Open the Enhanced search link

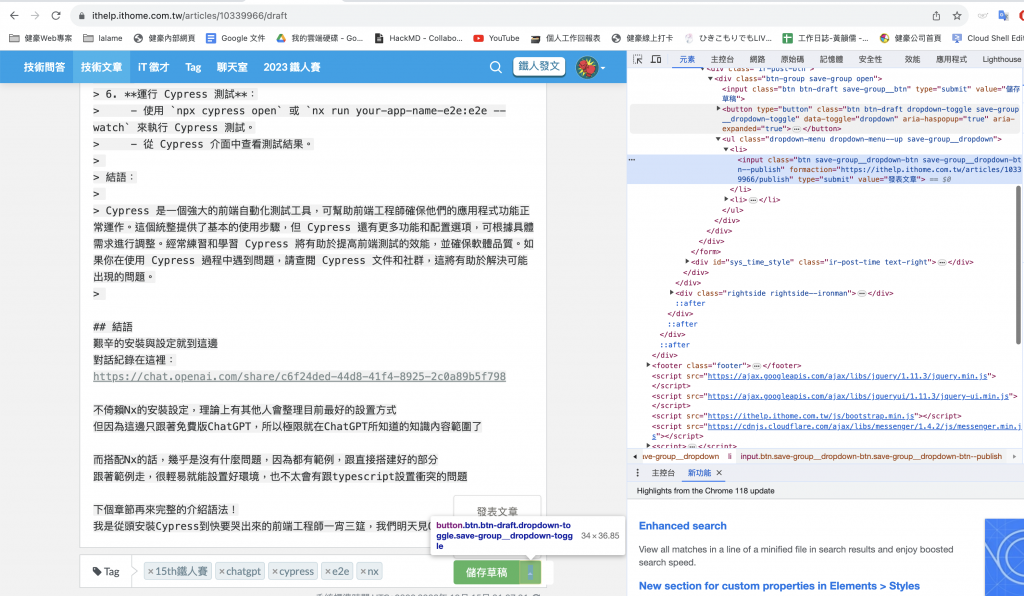[682, 525]
